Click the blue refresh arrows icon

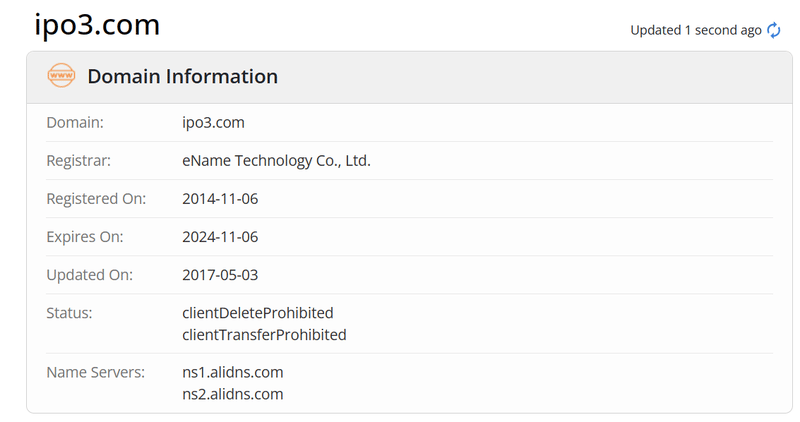pyautogui.click(x=773, y=30)
